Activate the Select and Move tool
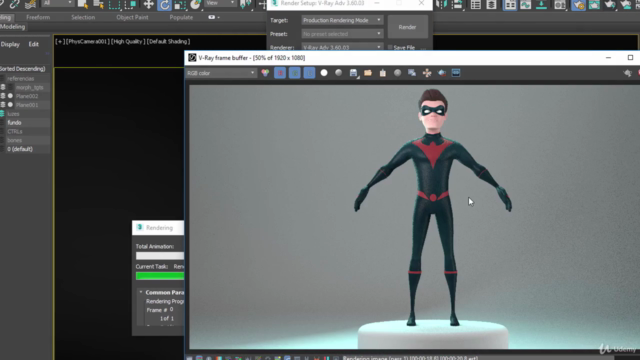Screen dimensions: 640x360 click(148, 4)
